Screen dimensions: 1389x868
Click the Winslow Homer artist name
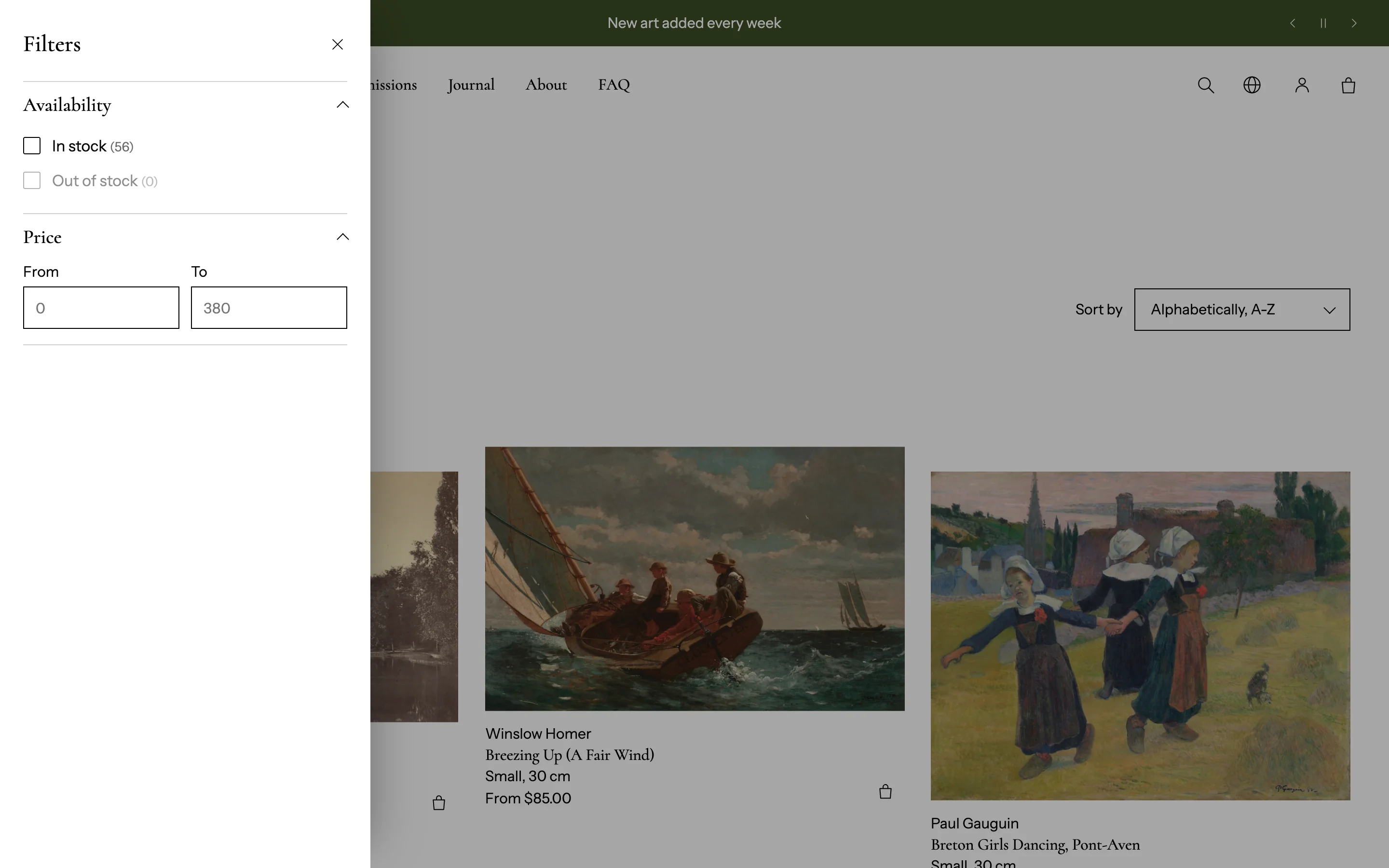(538, 733)
